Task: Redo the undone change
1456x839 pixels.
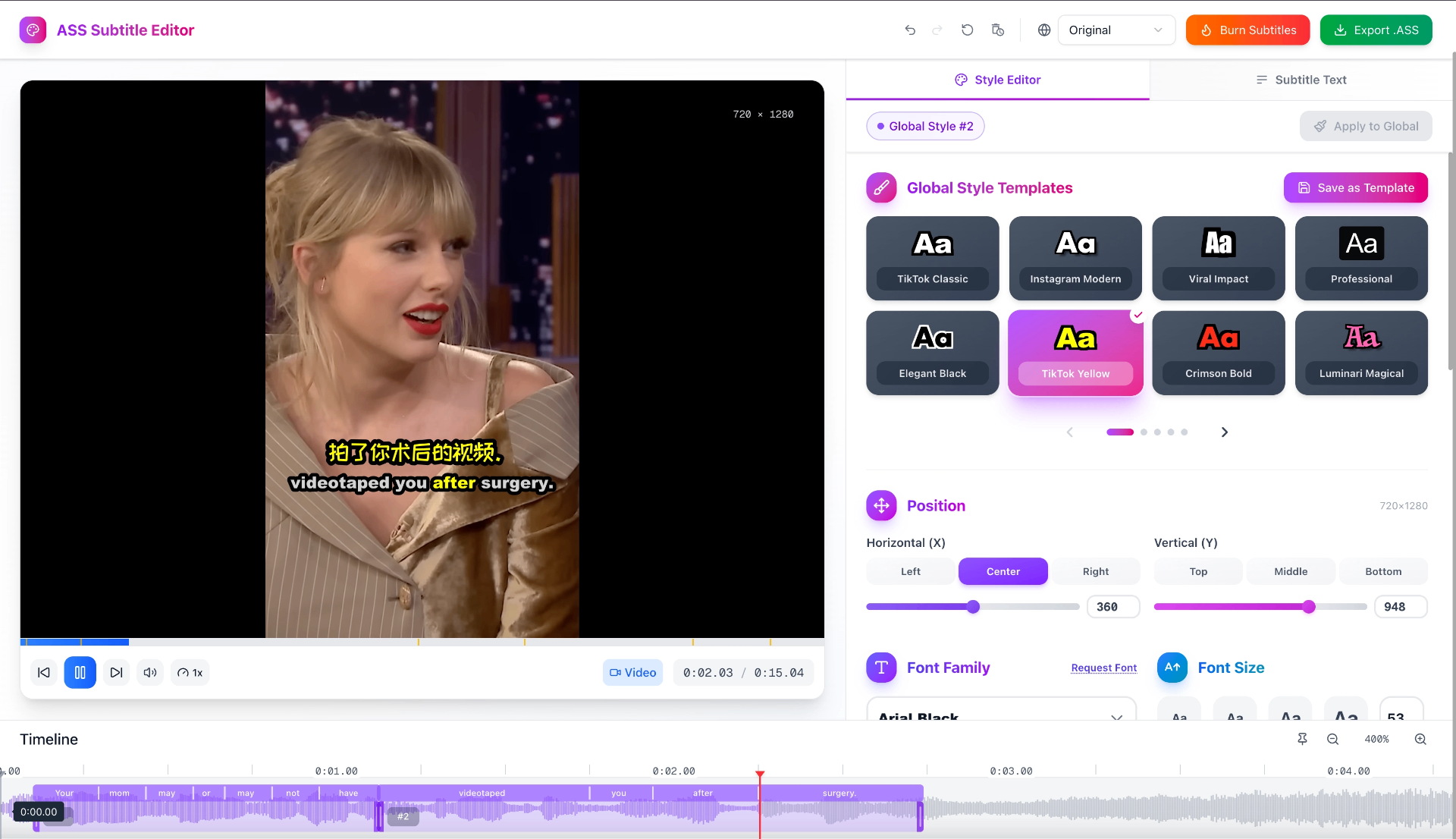Action: (x=937, y=30)
